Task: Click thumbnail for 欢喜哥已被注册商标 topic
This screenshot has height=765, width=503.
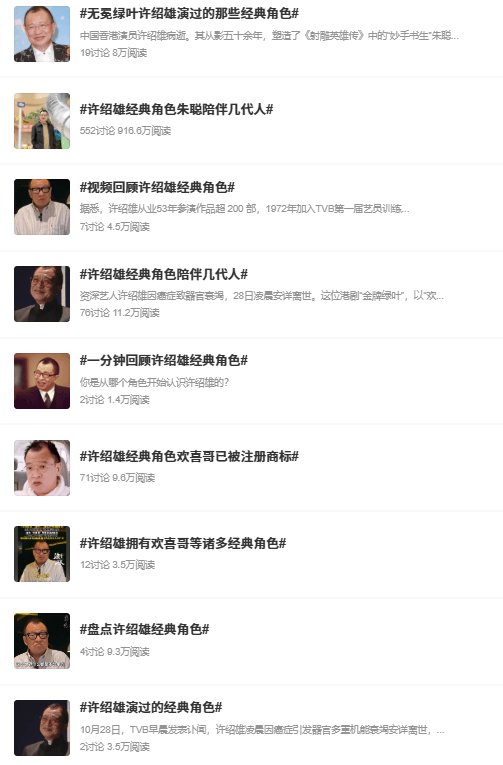Action: tap(42, 467)
